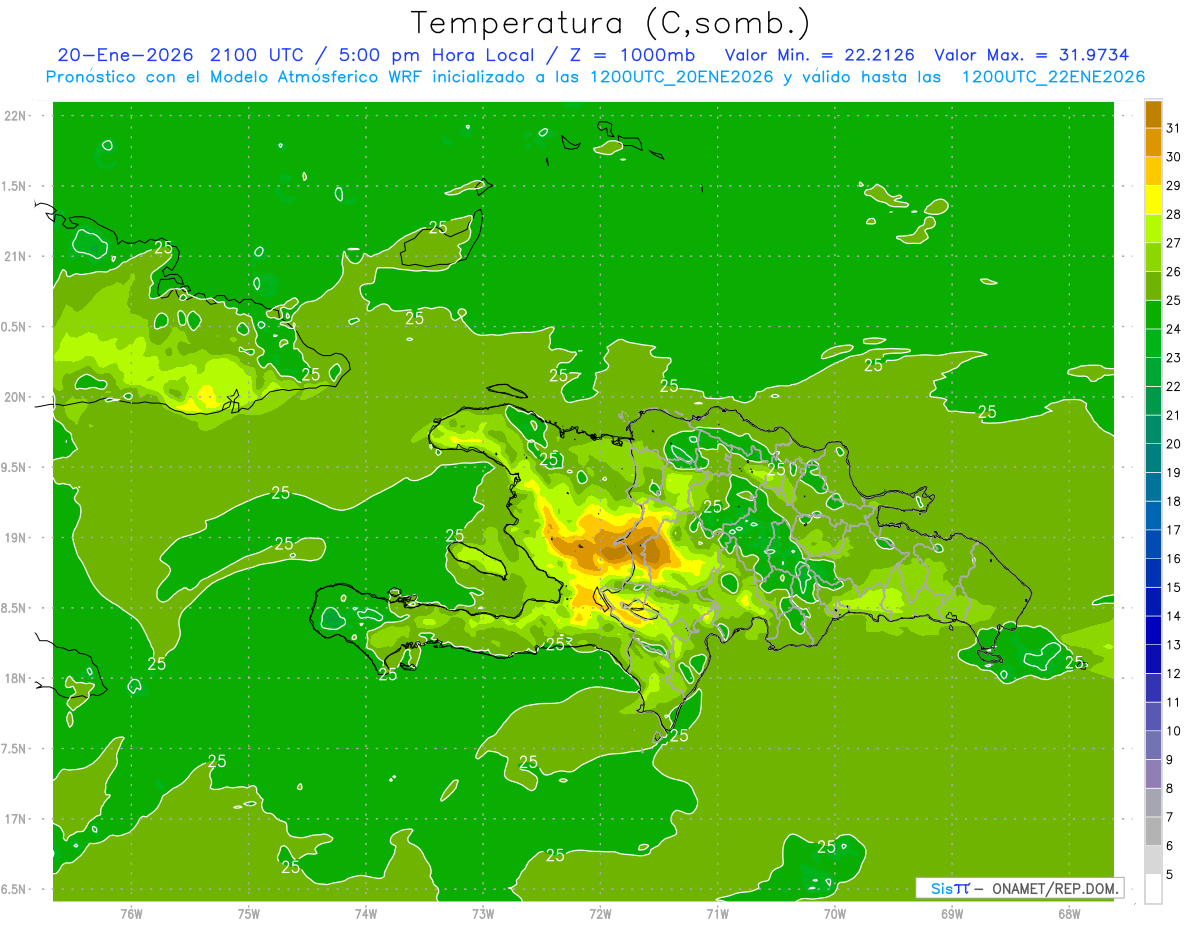Screen dimensions: 1200x927
Task: Click the colorbar label "20"
Action: [1174, 444]
